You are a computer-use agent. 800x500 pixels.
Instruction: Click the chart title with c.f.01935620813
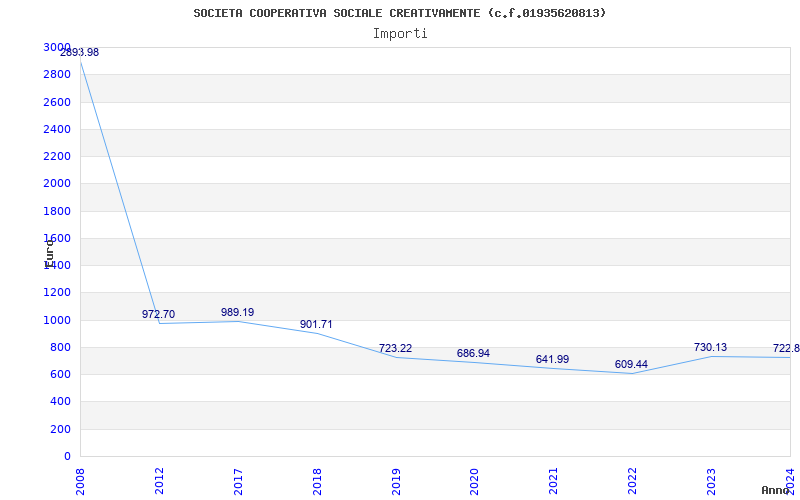400,13
